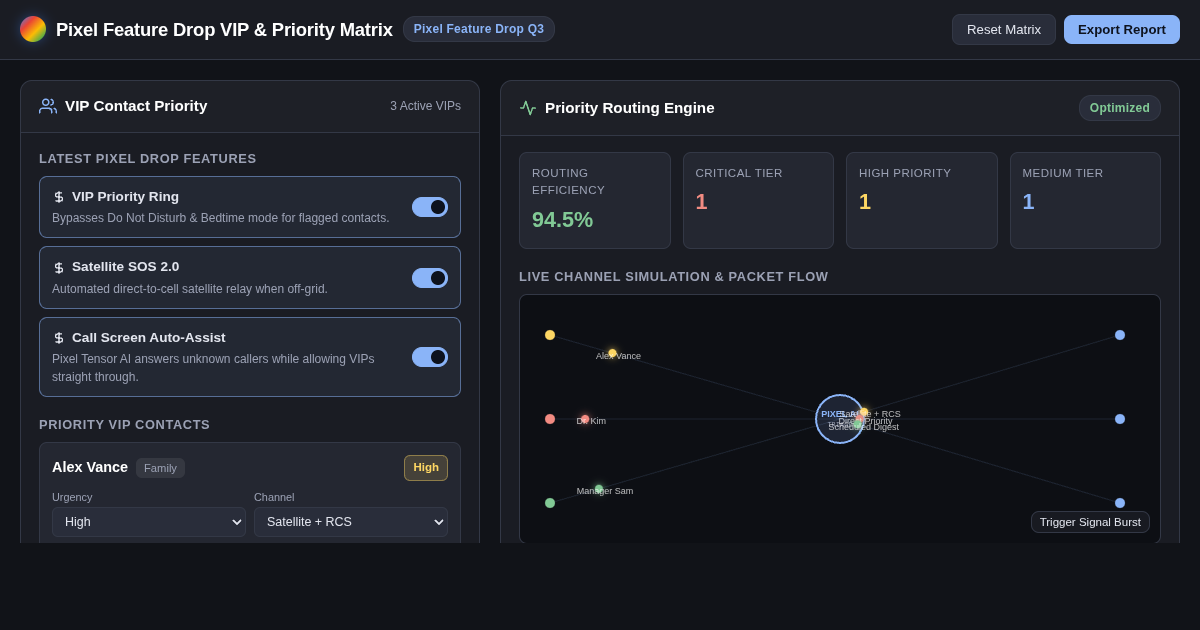1200x630 pixels.
Task: Select the Medium Tier stat card
Action: tap(1085, 200)
